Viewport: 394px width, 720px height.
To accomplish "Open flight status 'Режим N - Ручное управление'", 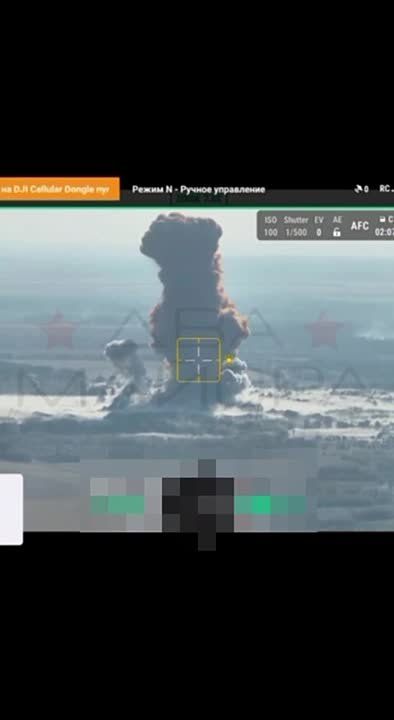I will (x=198, y=189).
